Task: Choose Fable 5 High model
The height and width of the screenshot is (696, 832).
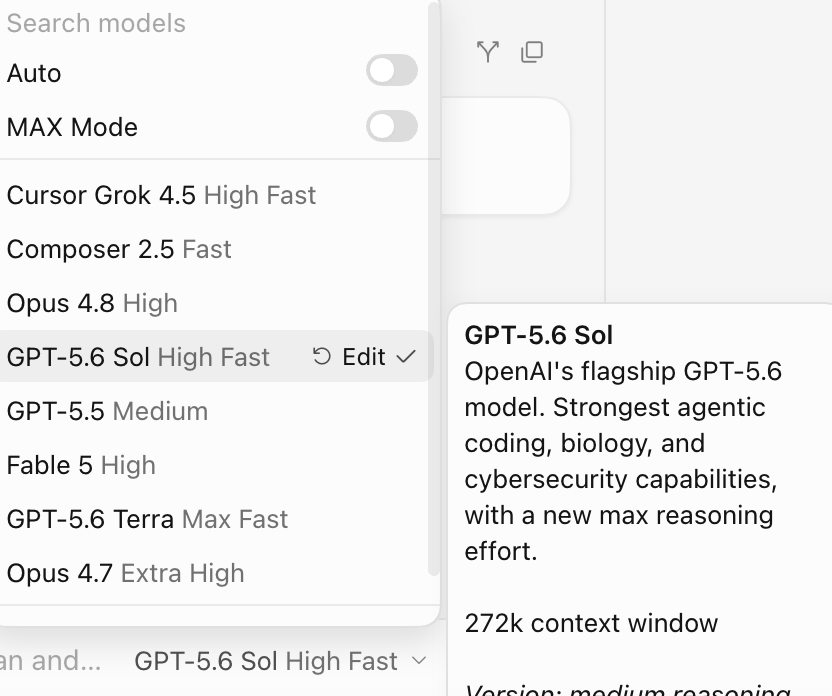Action: (215, 465)
